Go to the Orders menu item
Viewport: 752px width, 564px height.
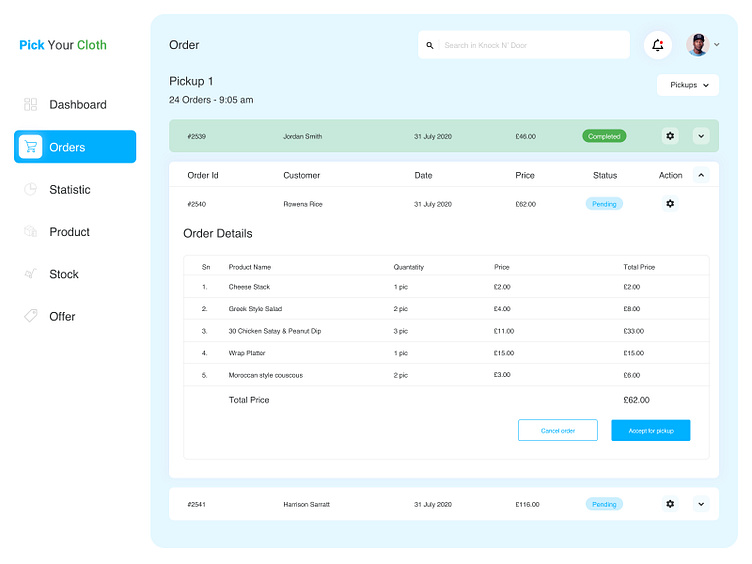75,147
